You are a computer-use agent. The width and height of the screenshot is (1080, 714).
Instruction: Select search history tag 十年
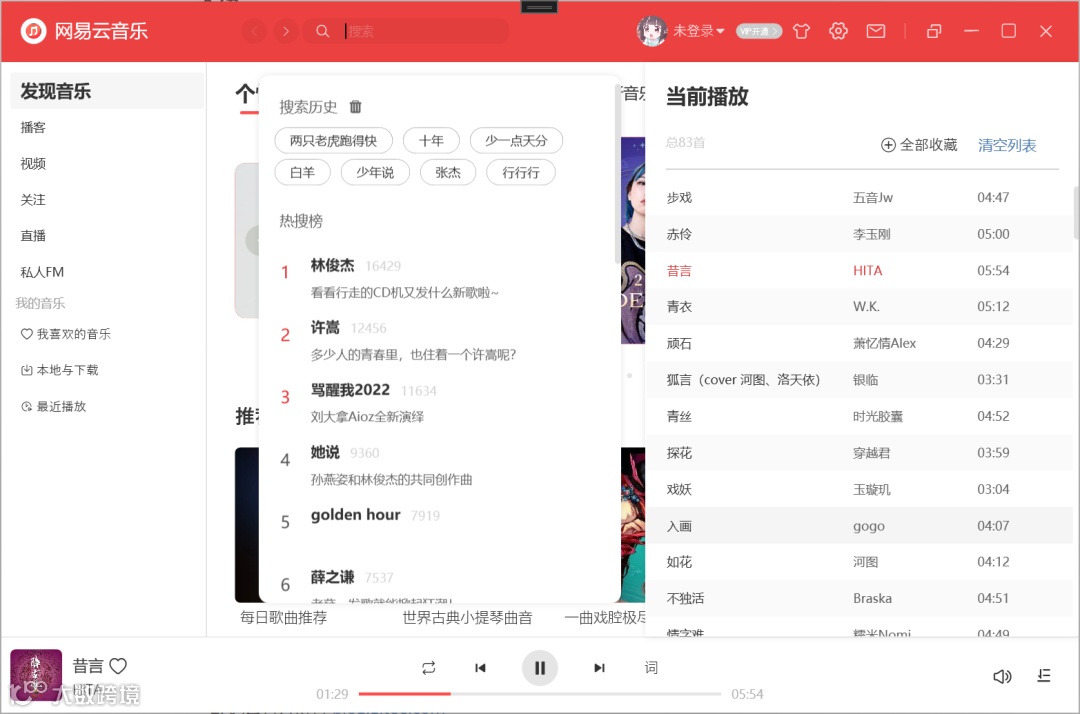tap(431, 140)
